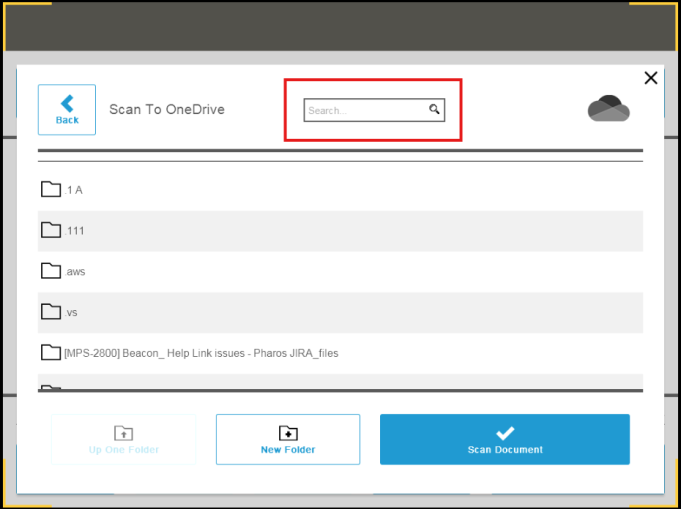Open the .aws folder icon

pos(51,271)
